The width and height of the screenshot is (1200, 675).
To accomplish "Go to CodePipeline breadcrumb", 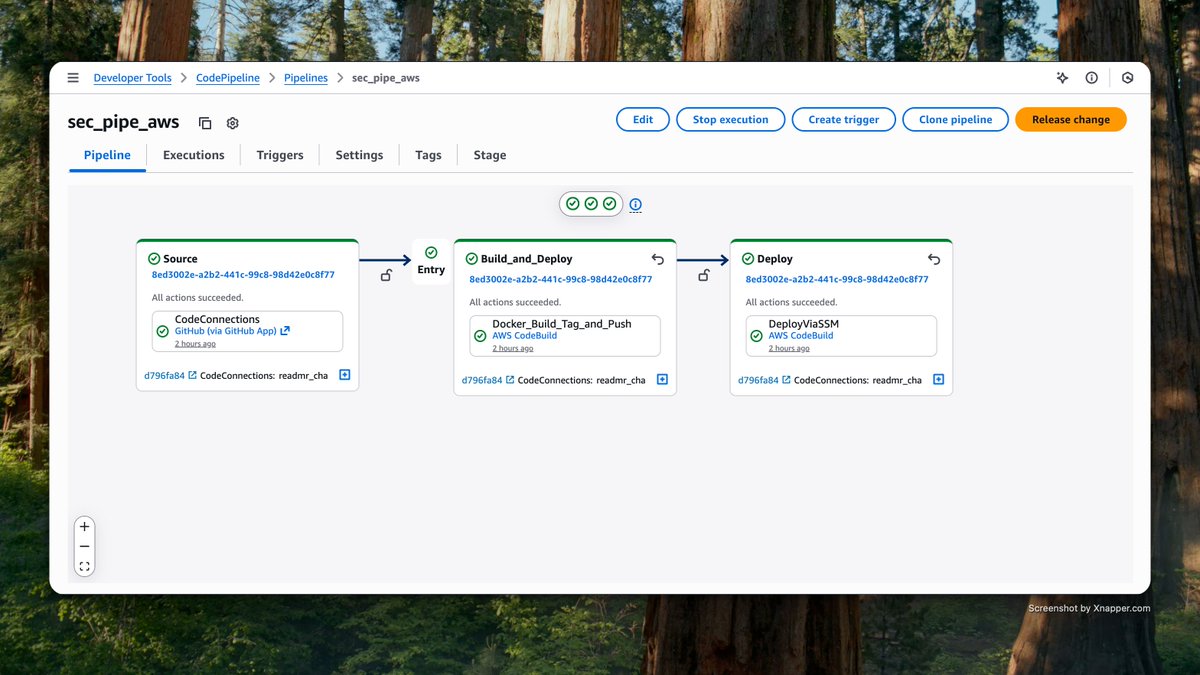I will coord(228,78).
